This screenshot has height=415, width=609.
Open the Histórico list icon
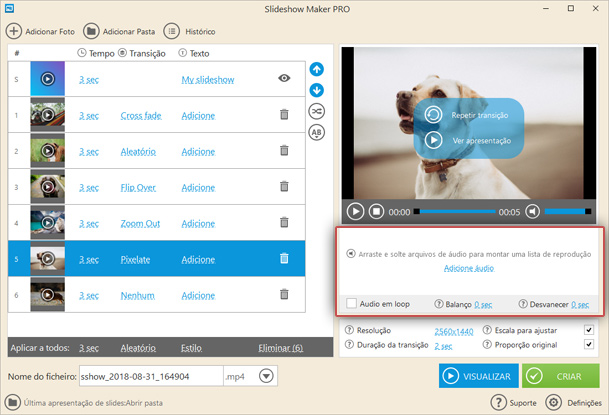pyautogui.click(x=171, y=31)
